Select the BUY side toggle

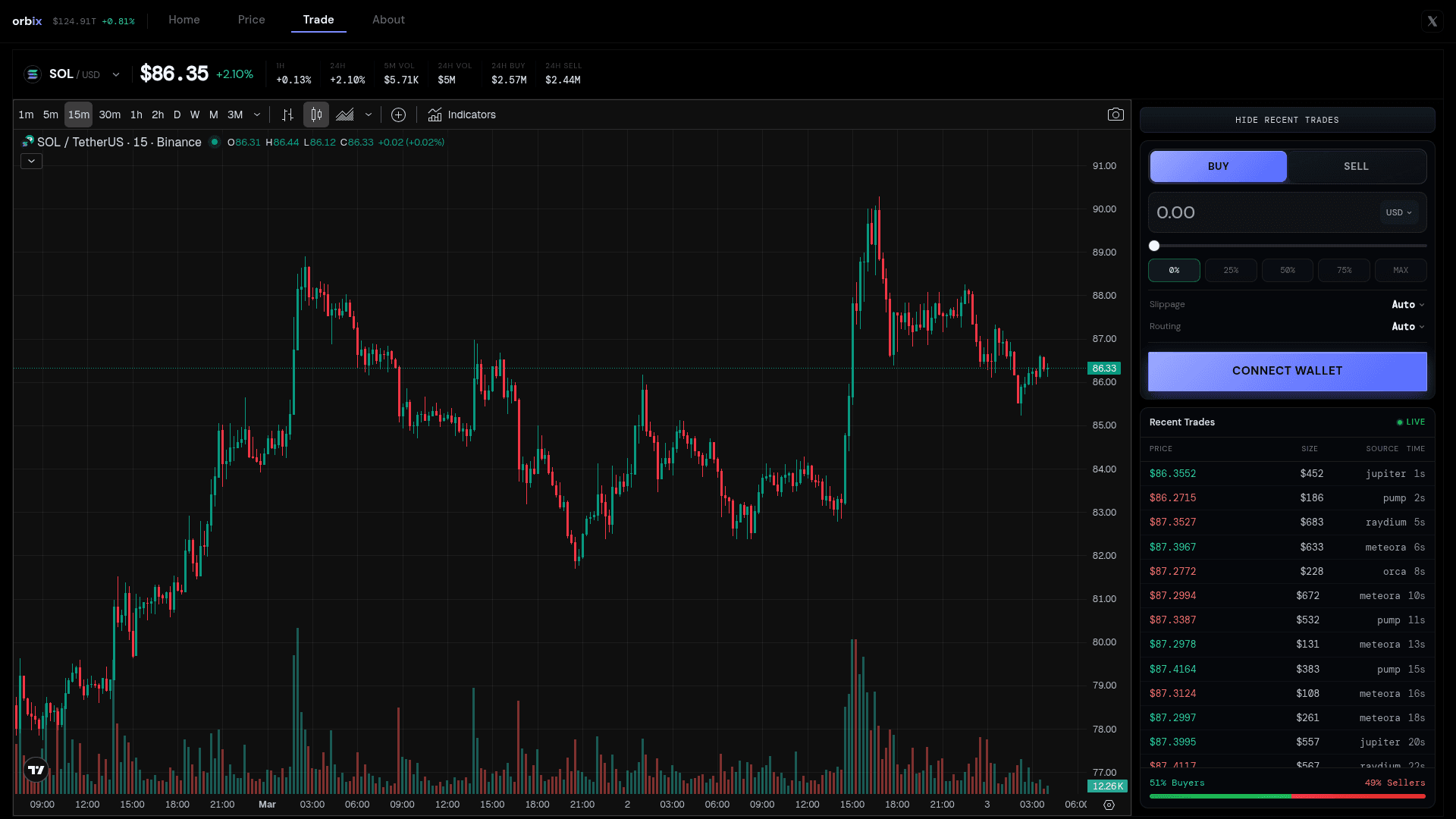coord(1218,166)
